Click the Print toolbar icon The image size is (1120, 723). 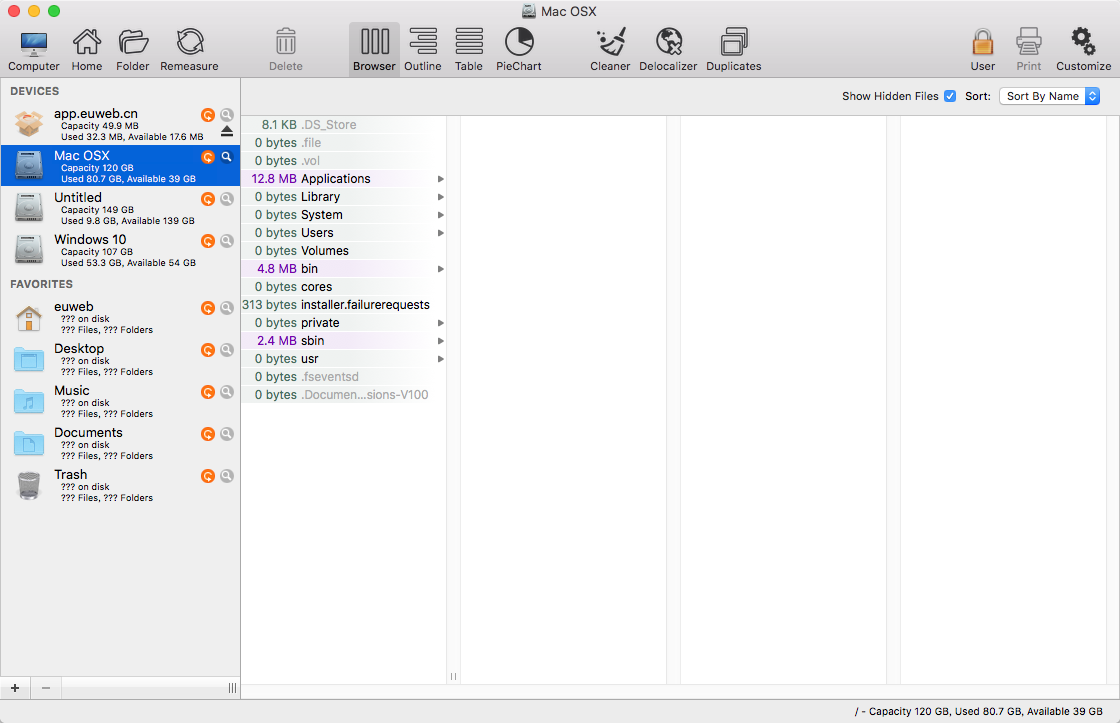1029,49
